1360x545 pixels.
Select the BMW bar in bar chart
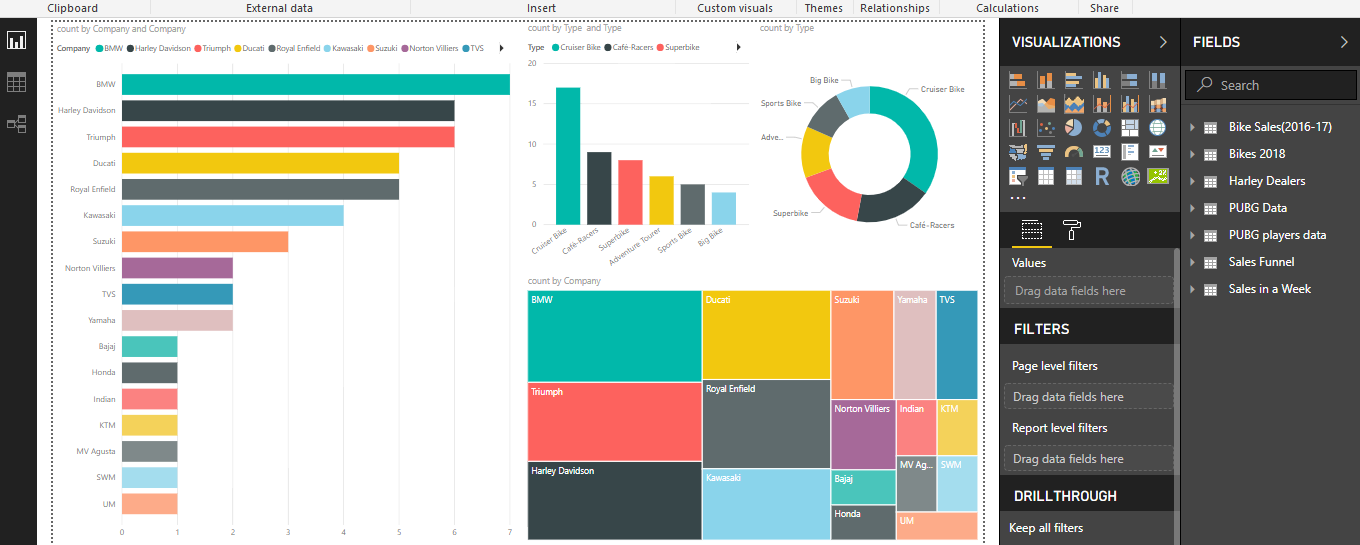coord(316,85)
